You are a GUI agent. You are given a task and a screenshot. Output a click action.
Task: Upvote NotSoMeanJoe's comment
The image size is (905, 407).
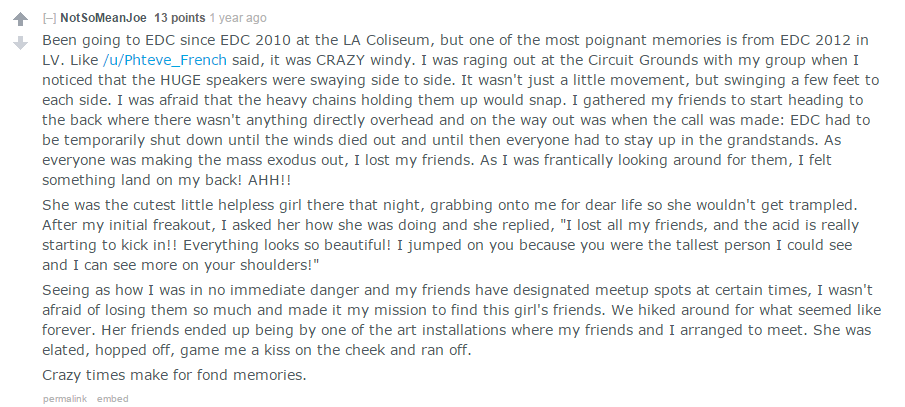[x=20, y=19]
